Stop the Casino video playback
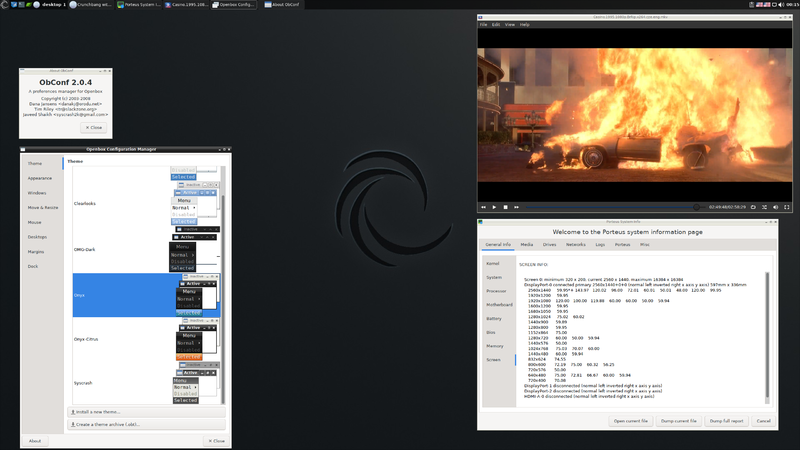 pyautogui.click(x=506, y=207)
